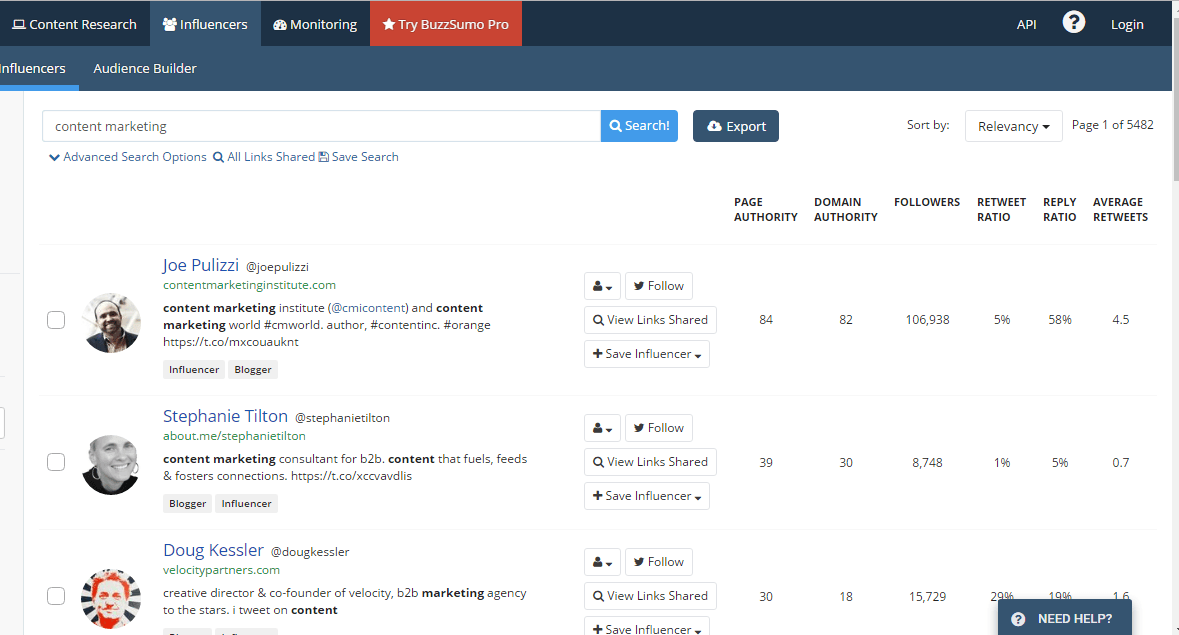Visit about.me/stephanietilton link
This screenshot has height=635, width=1179.
pyautogui.click(x=235, y=436)
